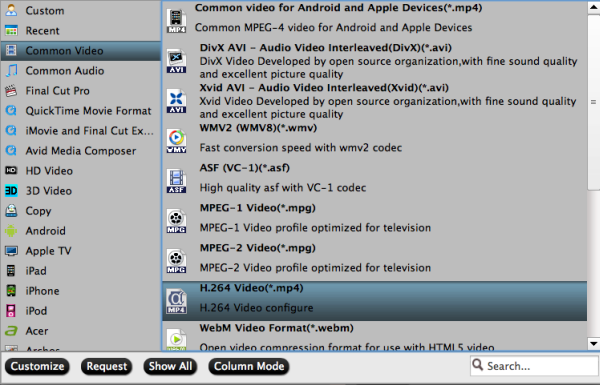Select MPEG-2 Video(*.mpg) format
The width and height of the screenshot is (600, 385).
tap(375, 261)
